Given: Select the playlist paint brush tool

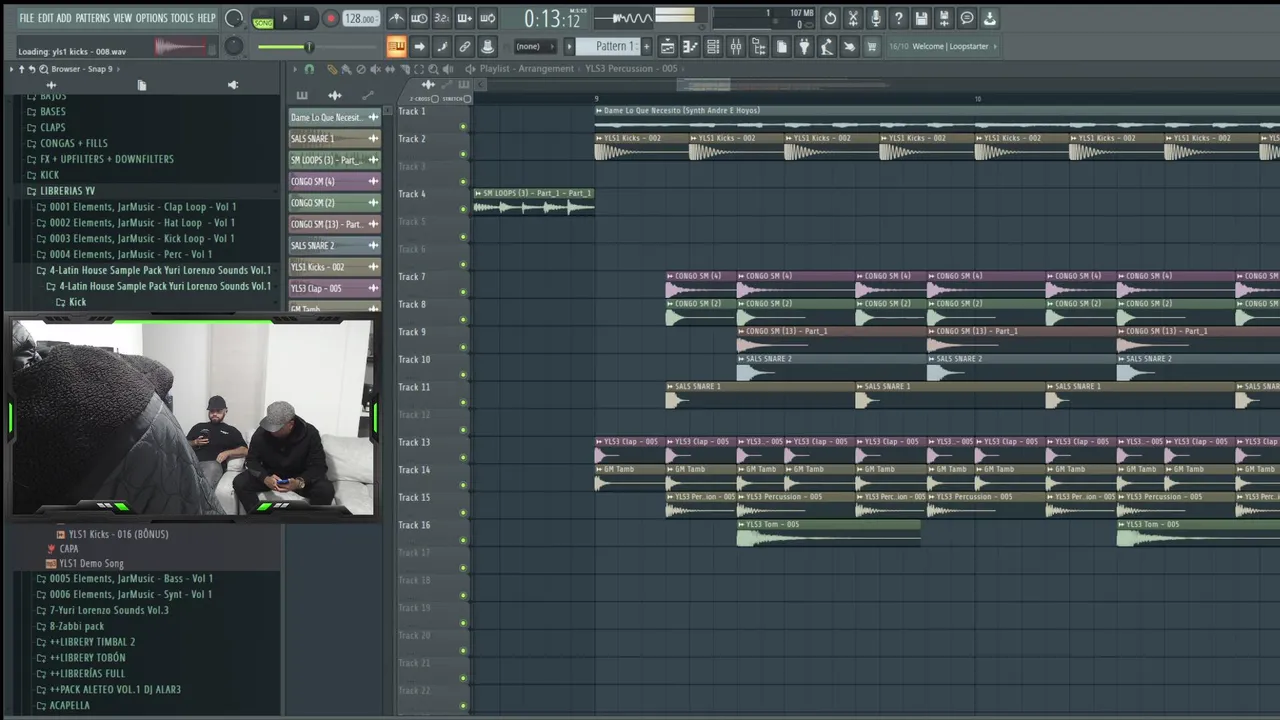Looking at the screenshot, I should [x=346, y=69].
